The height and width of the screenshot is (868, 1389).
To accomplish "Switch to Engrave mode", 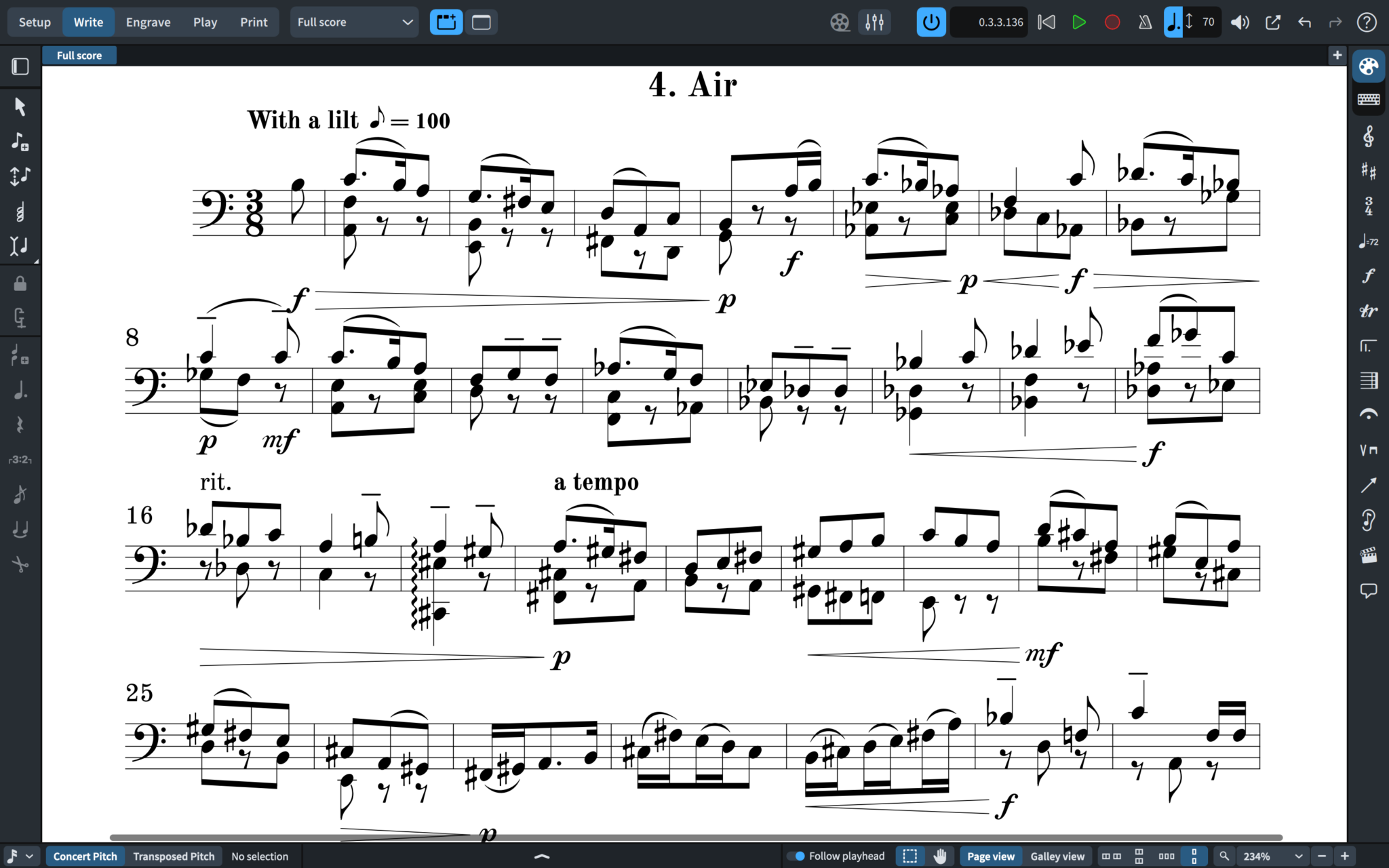I will 148,22.
